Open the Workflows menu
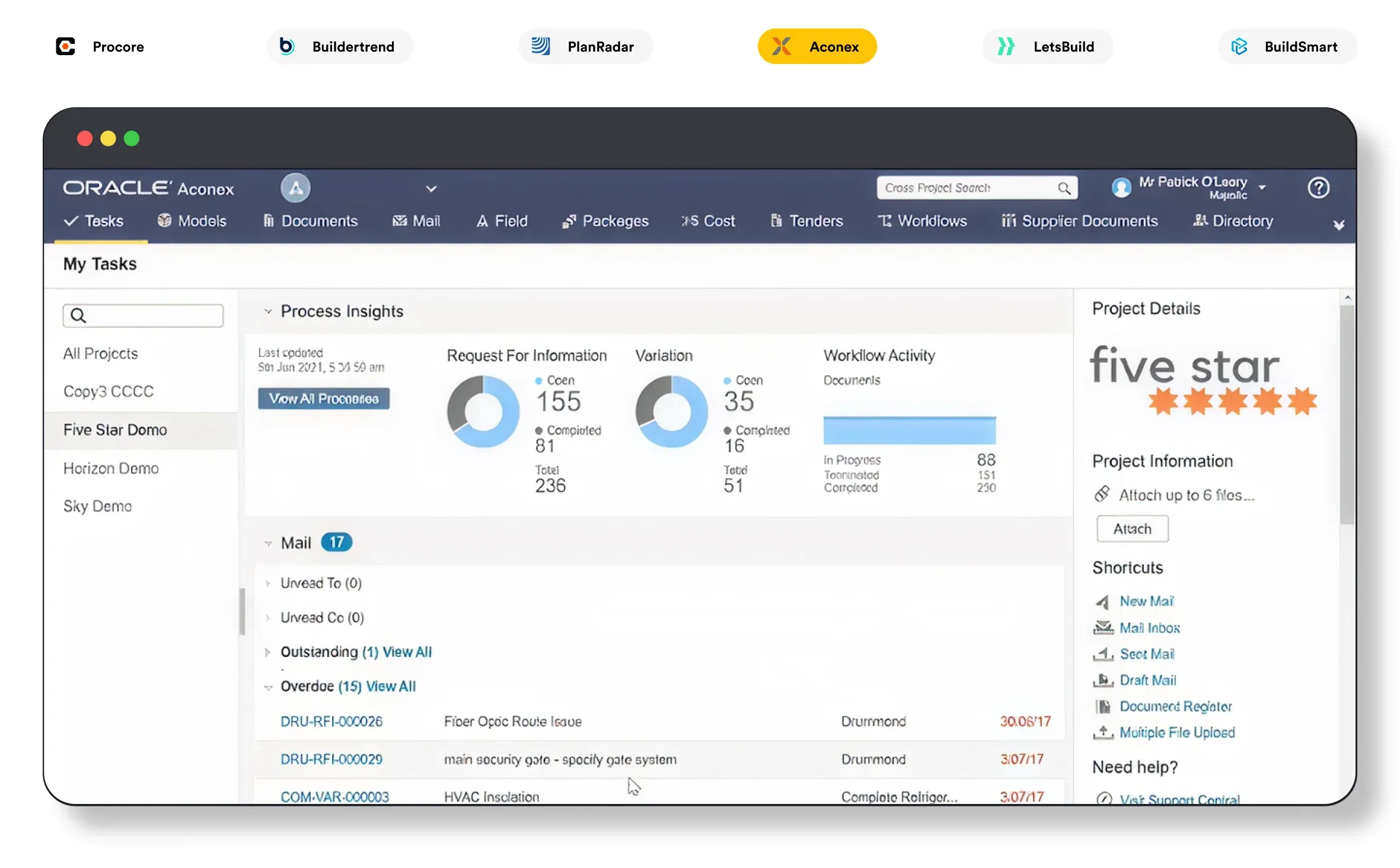 [x=922, y=221]
